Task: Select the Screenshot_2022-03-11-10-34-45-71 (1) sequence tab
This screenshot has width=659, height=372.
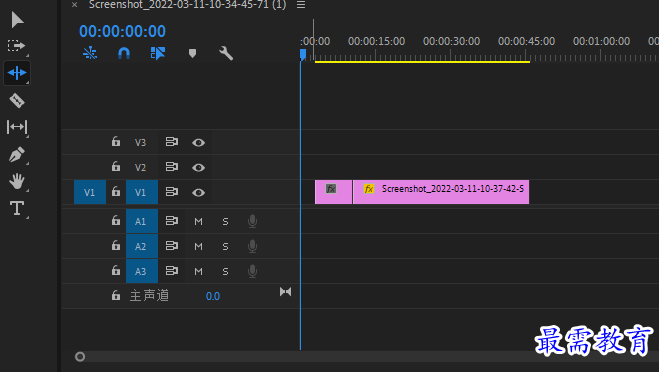Action: coord(187,5)
